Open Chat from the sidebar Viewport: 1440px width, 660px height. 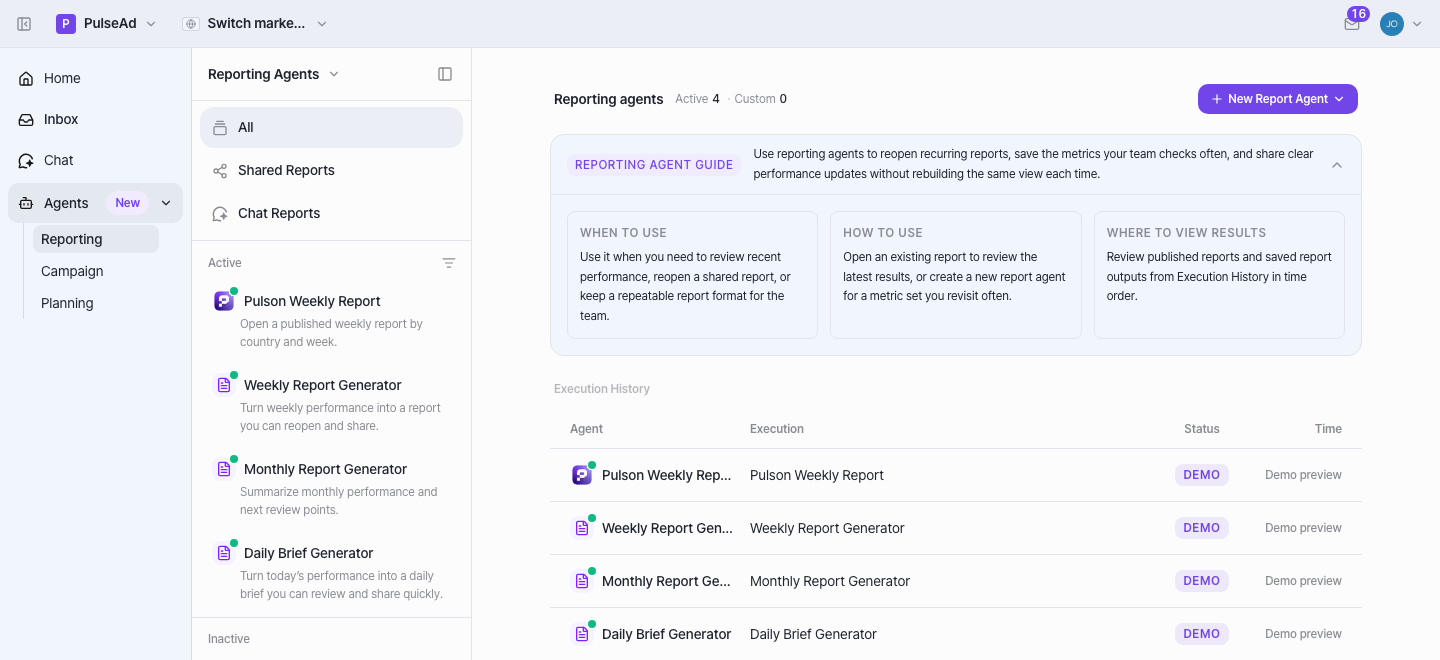(95, 160)
